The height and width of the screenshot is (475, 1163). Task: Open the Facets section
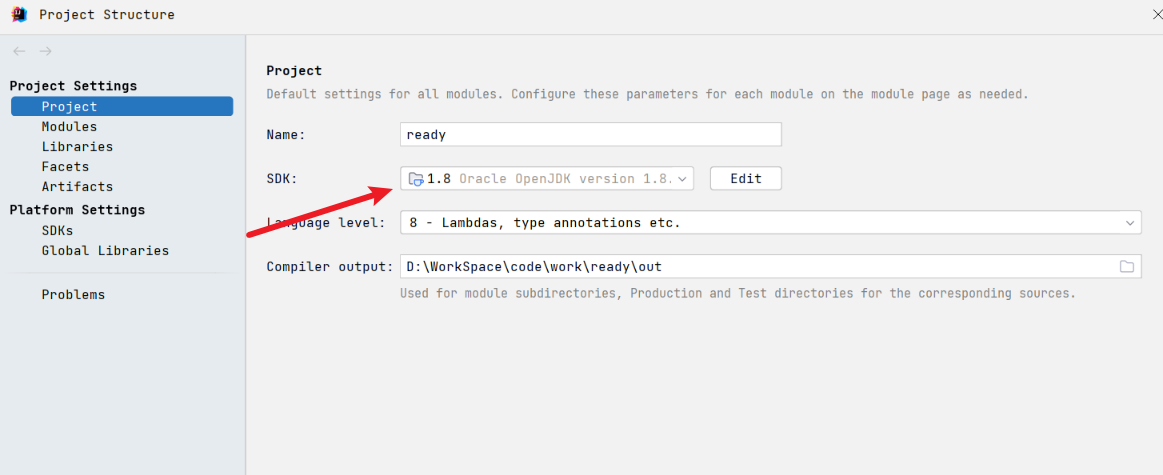(65, 167)
